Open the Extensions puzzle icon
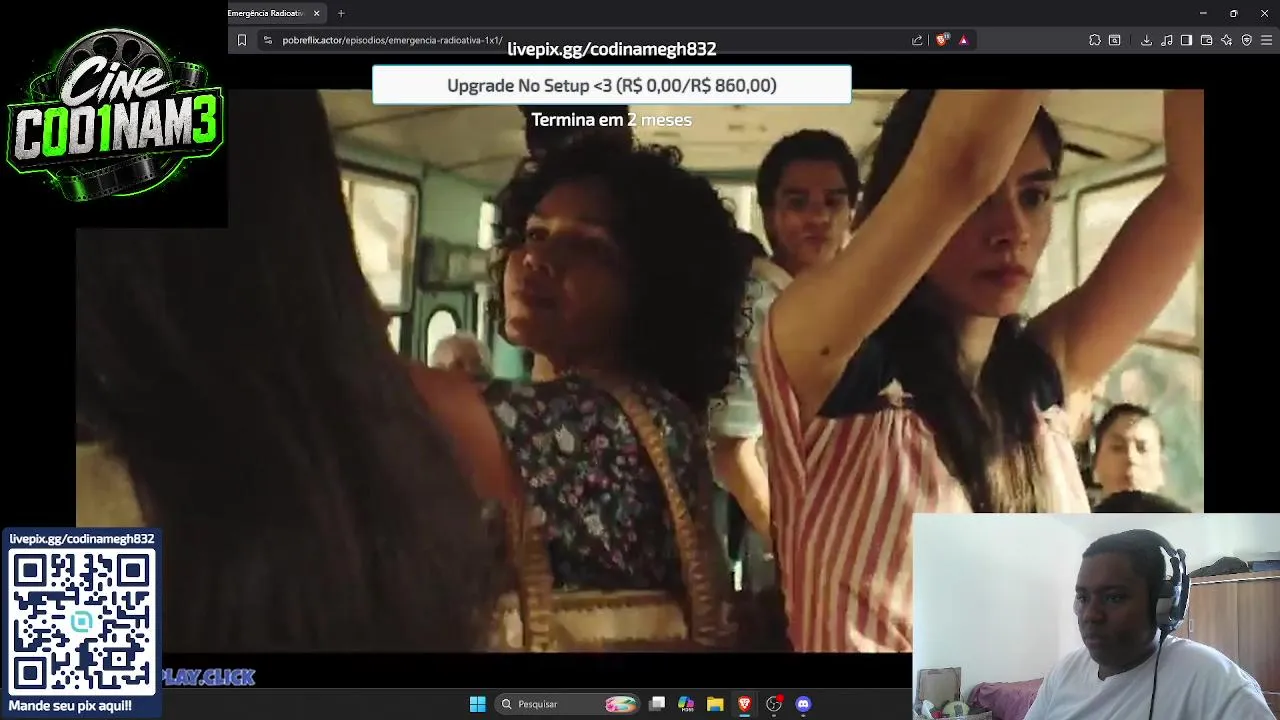Image resolution: width=1280 pixels, height=720 pixels. pos(1094,40)
